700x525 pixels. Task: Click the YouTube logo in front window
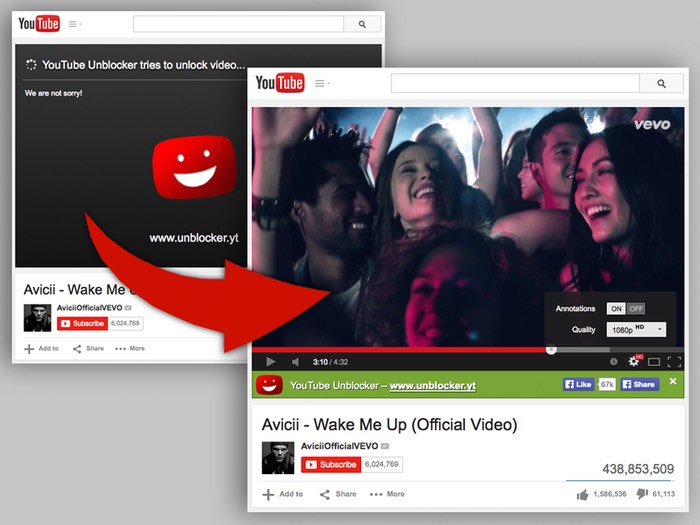click(280, 83)
